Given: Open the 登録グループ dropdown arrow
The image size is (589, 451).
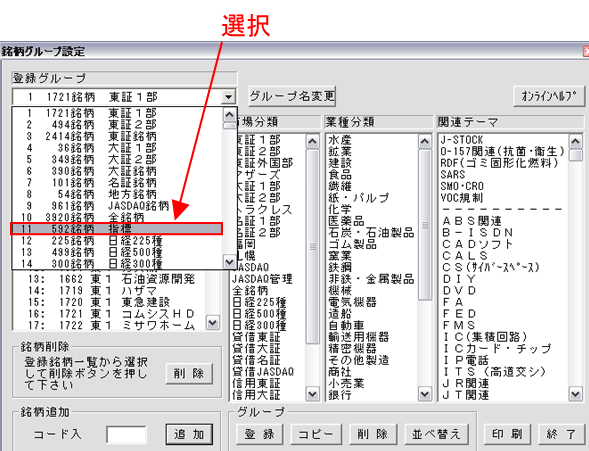Looking at the screenshot, I should [228, 97].
